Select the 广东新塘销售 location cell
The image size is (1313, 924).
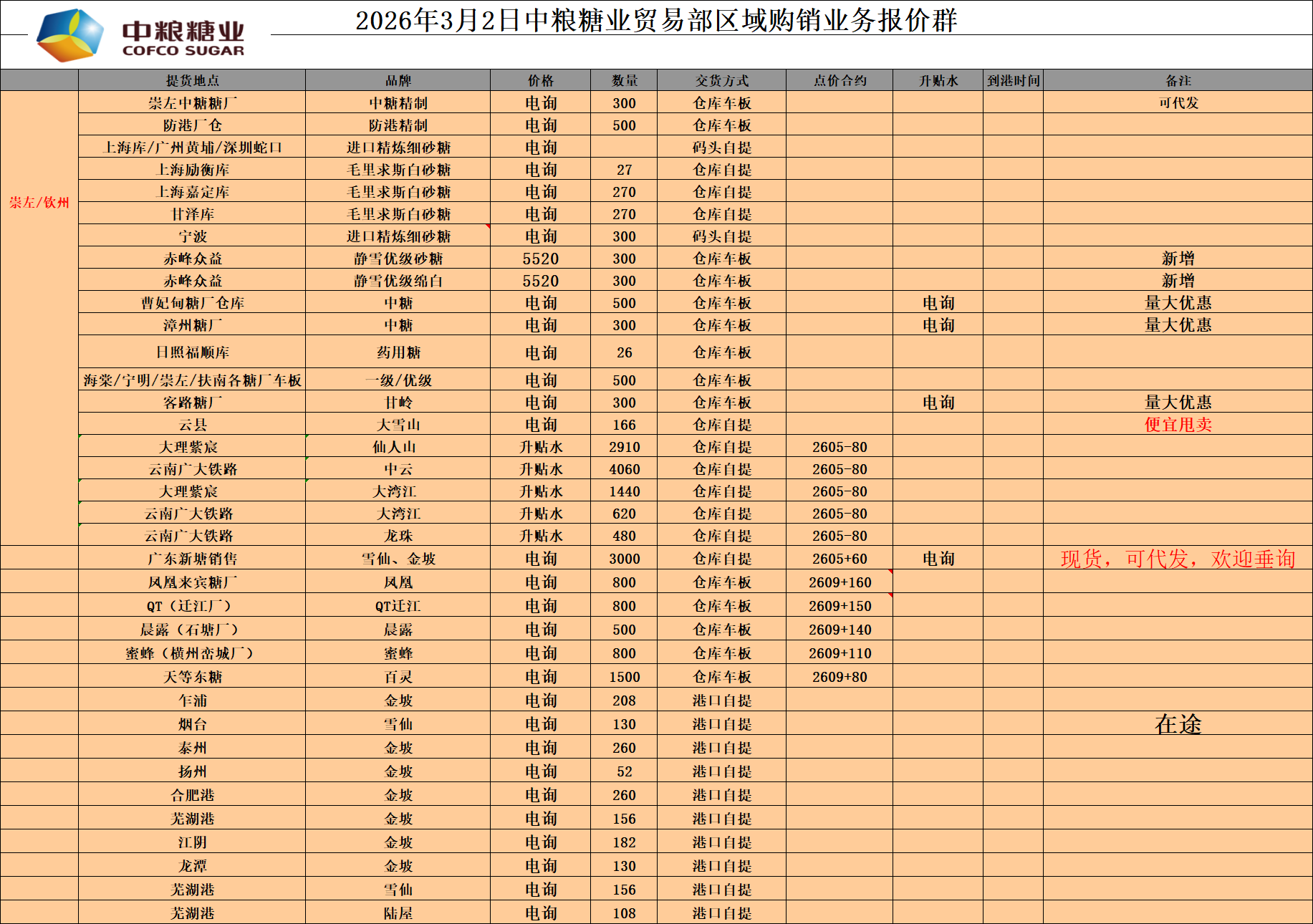pos(192,559)
